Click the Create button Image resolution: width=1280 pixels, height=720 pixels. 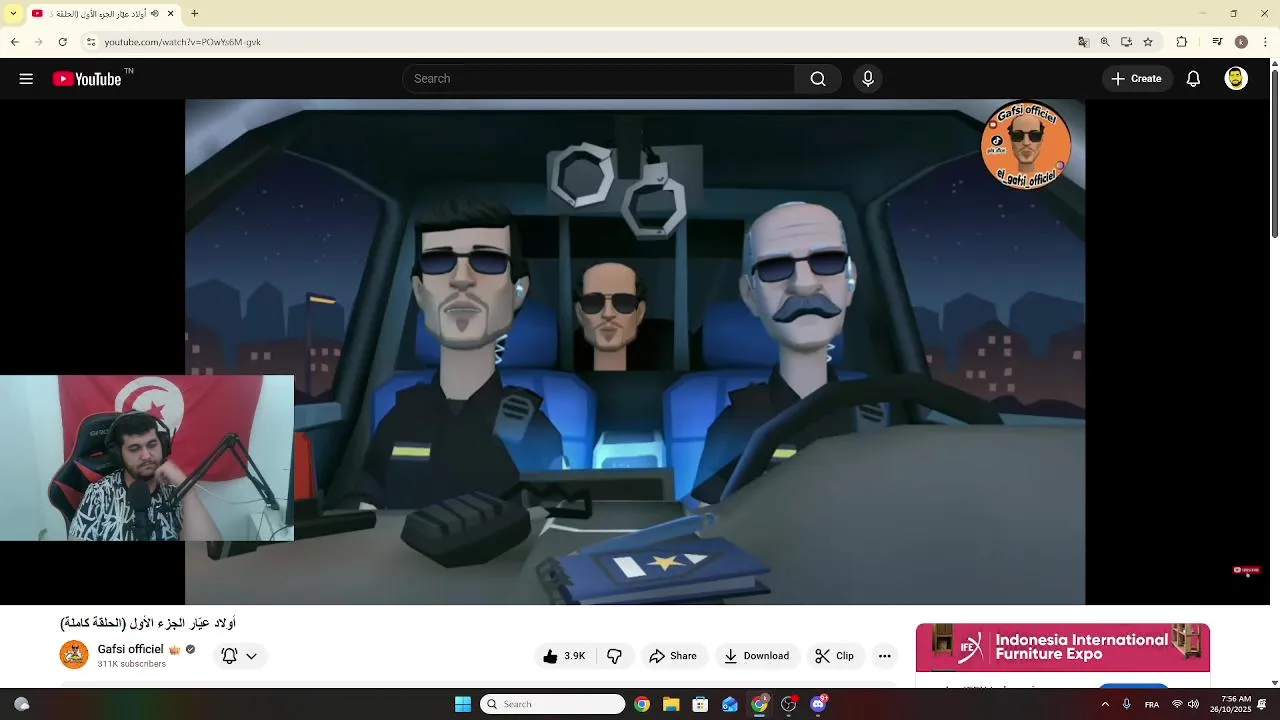click(1137, 79)
